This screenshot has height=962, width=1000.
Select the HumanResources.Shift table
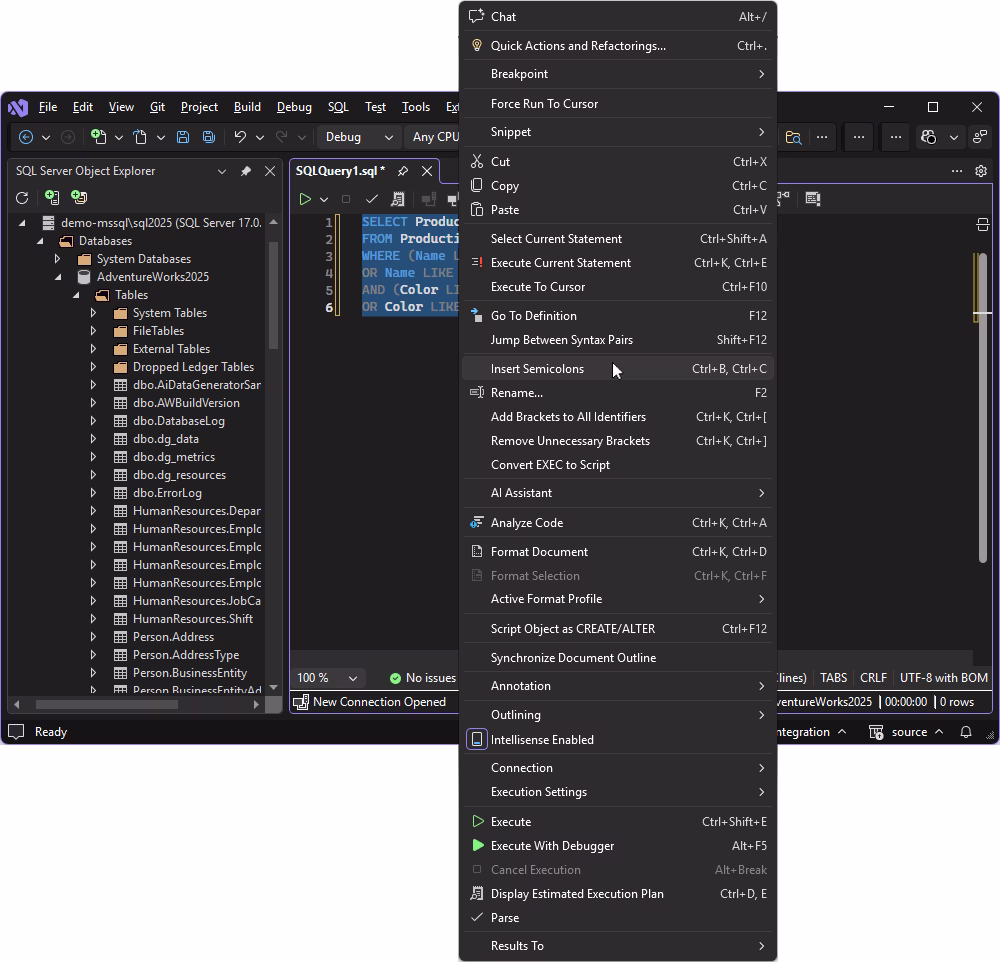pos(193,619)
